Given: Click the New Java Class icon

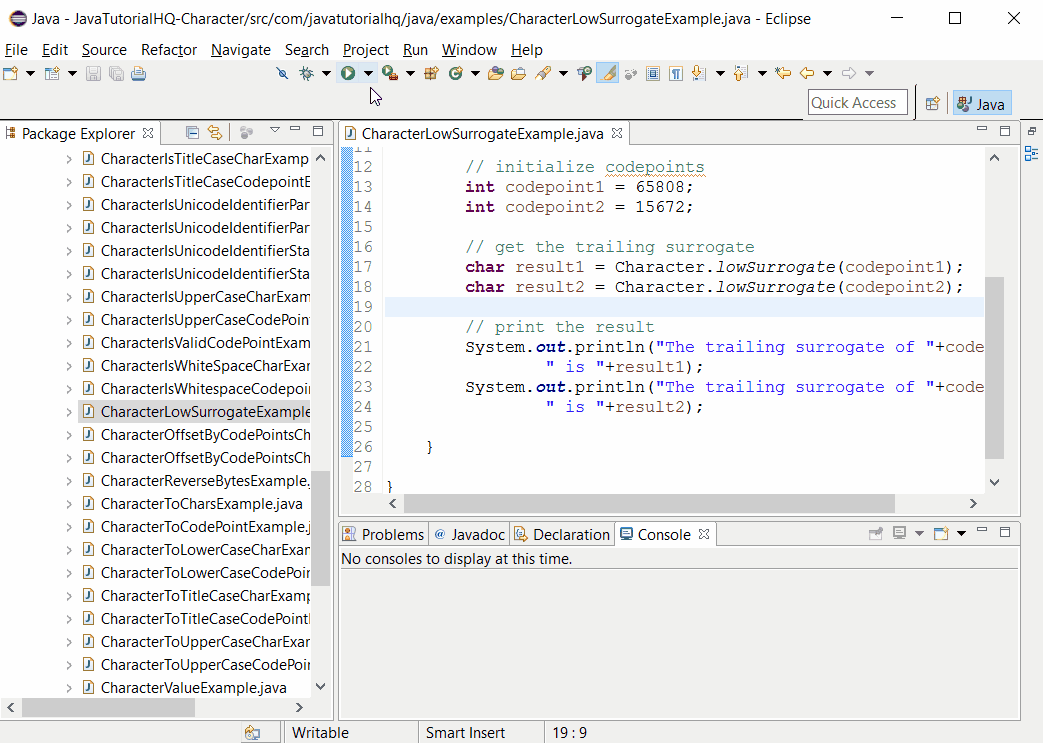Looking at the screenshot, I should point(456,73).
